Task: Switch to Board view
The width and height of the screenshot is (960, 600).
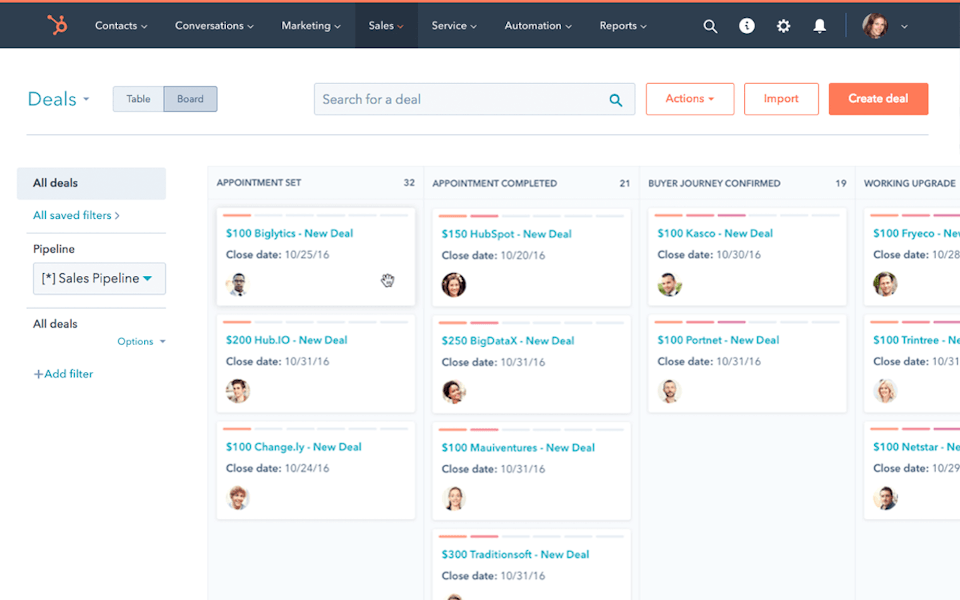Action: (x=190, y=99)
